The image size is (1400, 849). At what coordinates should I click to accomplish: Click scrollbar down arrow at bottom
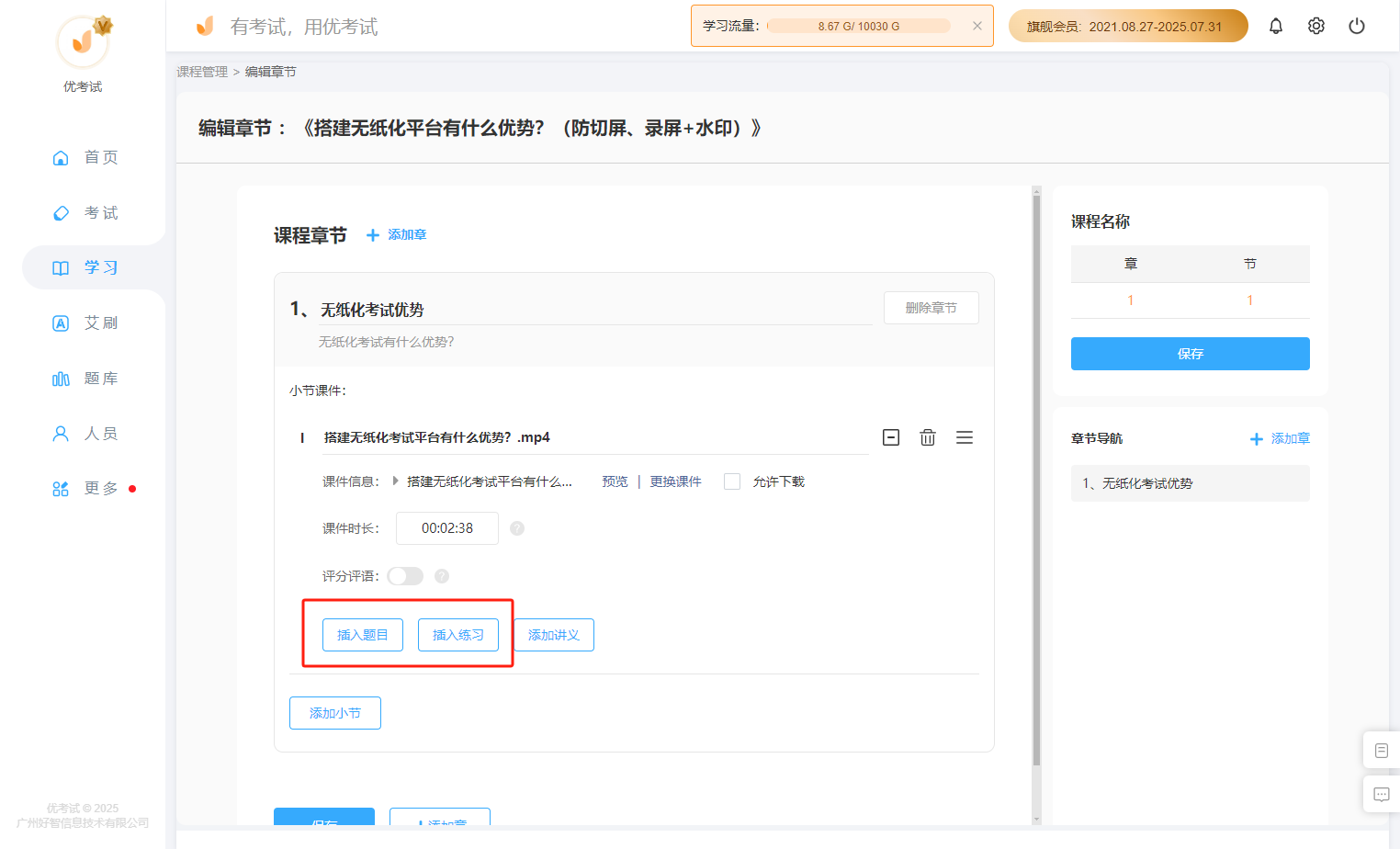pos(1037,819)
